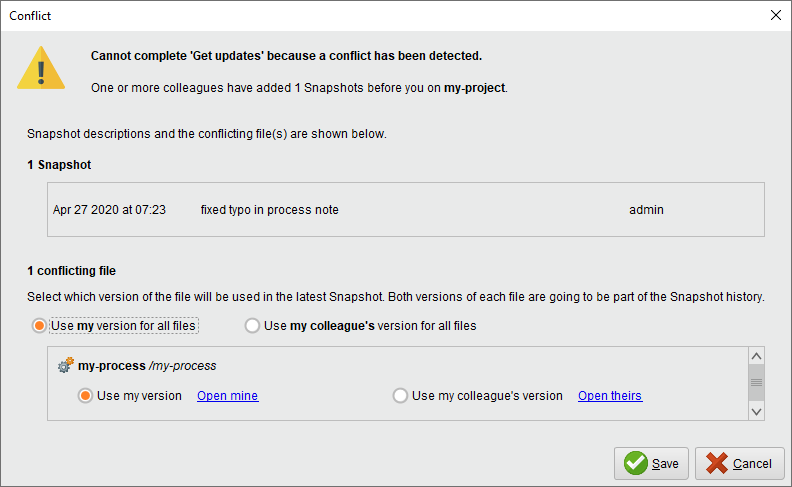Select the 'fixed typo in process note' snapshot

pos(269,210)
